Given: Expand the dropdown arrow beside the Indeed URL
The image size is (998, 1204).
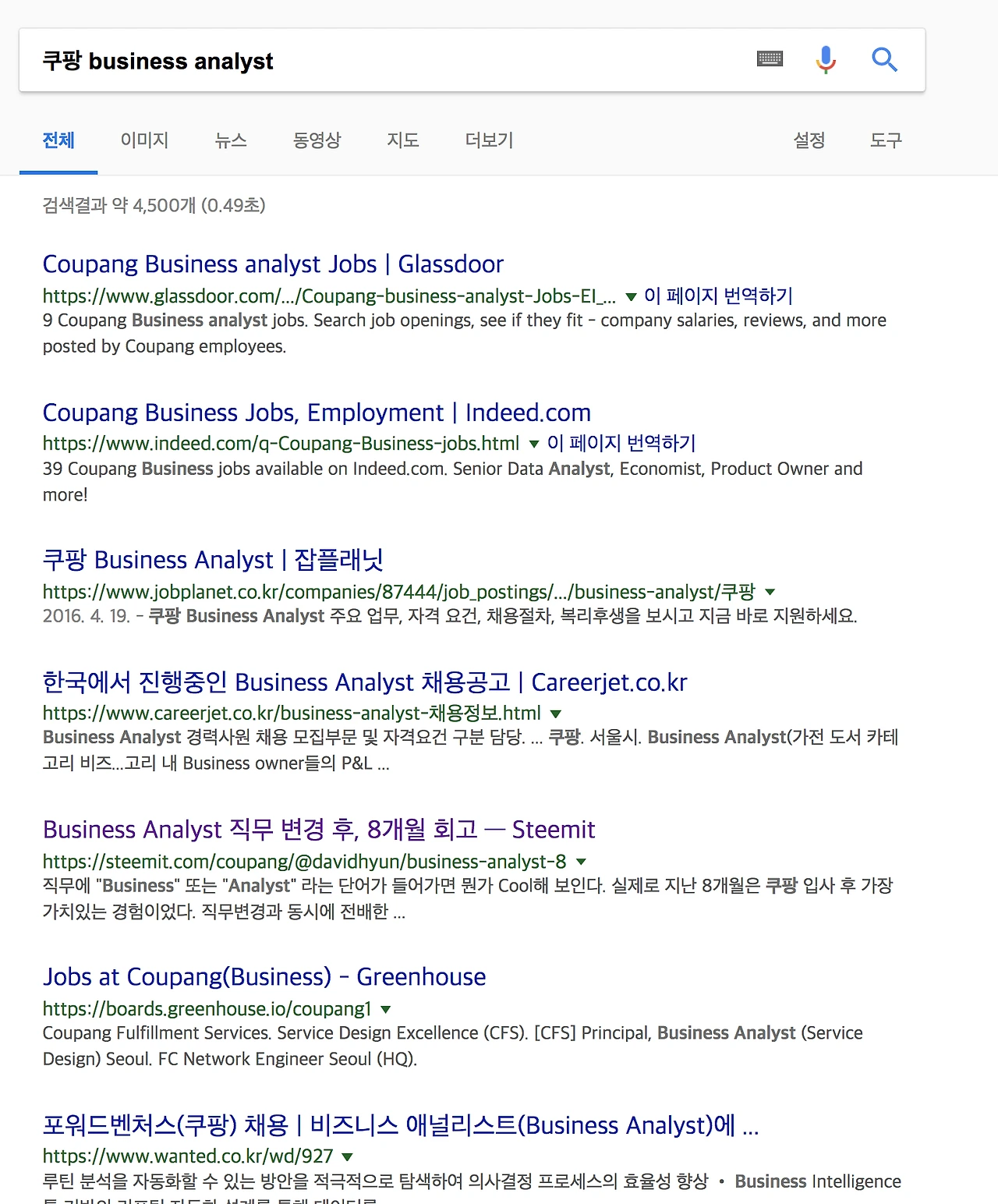Looking at the screenshot, I should [534, 444].
